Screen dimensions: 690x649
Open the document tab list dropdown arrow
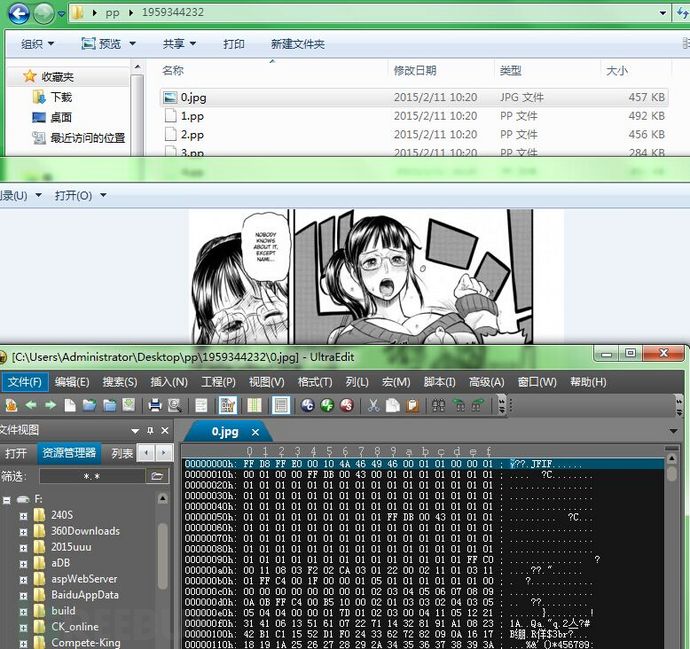(673, 431)
